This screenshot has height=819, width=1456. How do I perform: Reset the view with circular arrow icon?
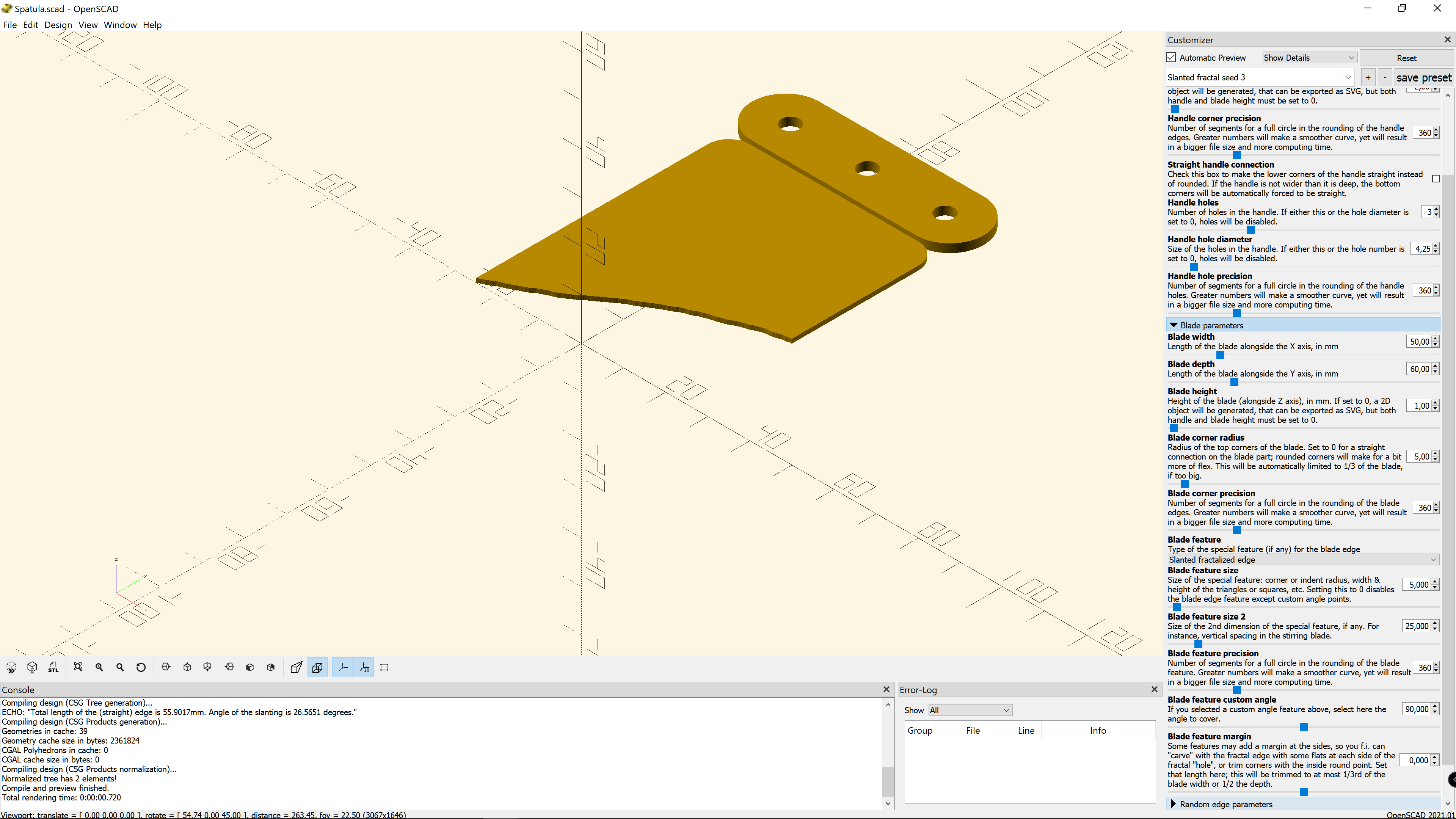[141, 667]
